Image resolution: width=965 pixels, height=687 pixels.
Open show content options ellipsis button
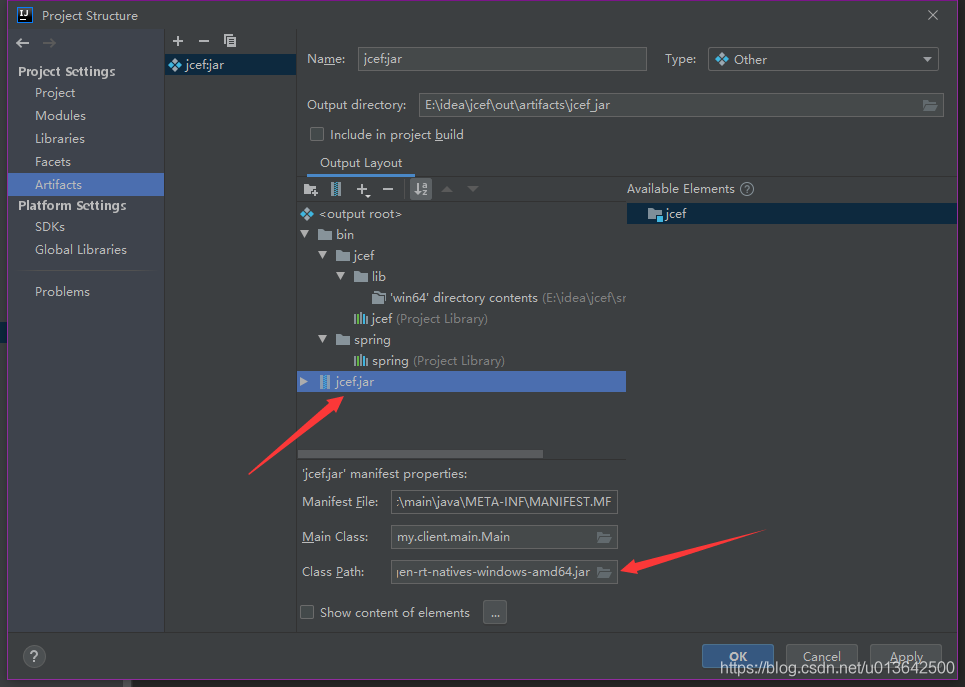(495, 613)
